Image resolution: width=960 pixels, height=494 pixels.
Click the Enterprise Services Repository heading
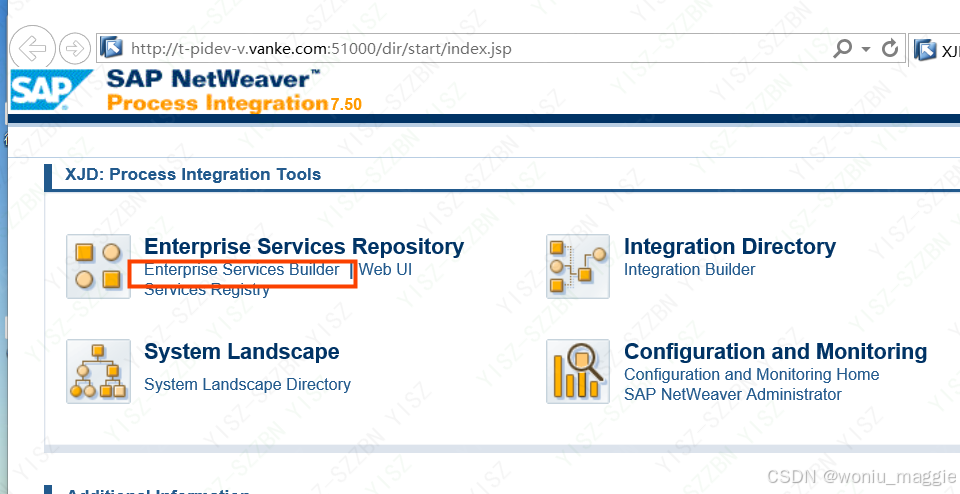click(304, 247)
